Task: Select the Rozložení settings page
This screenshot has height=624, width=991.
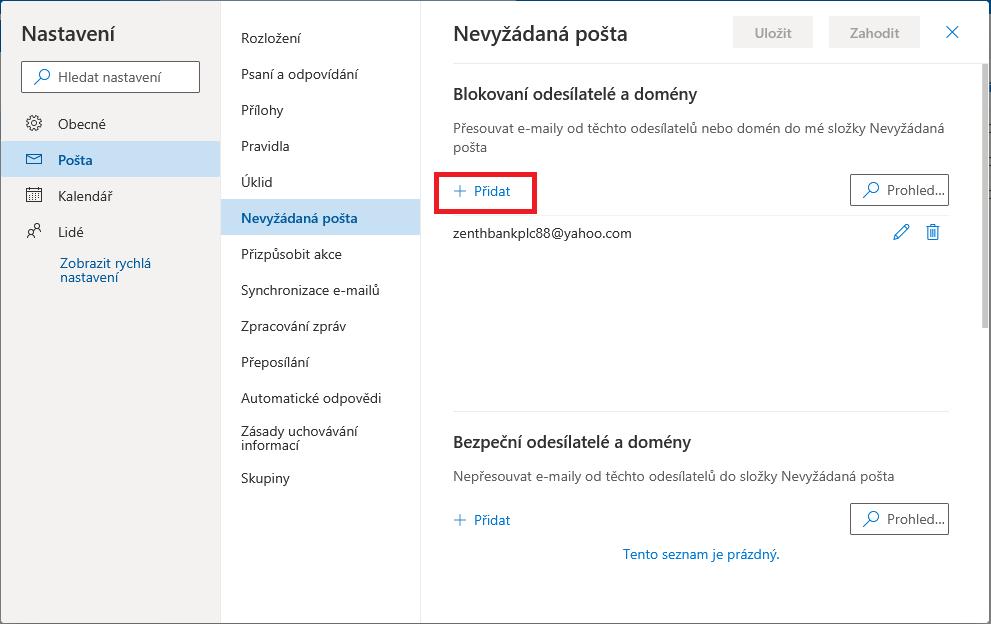Action: click(271, 38)
